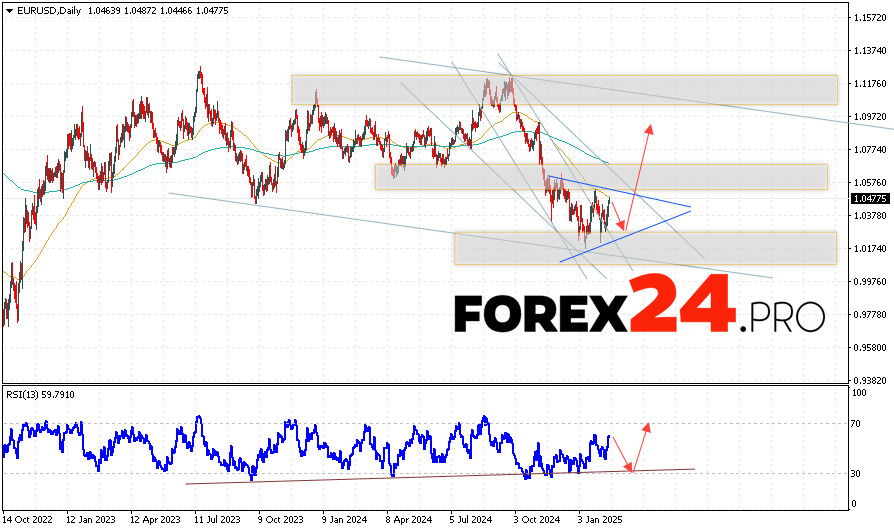Click the 1.09720 price axis label
This screenshot has height=531, width=894.
click(x=870, y=116)
